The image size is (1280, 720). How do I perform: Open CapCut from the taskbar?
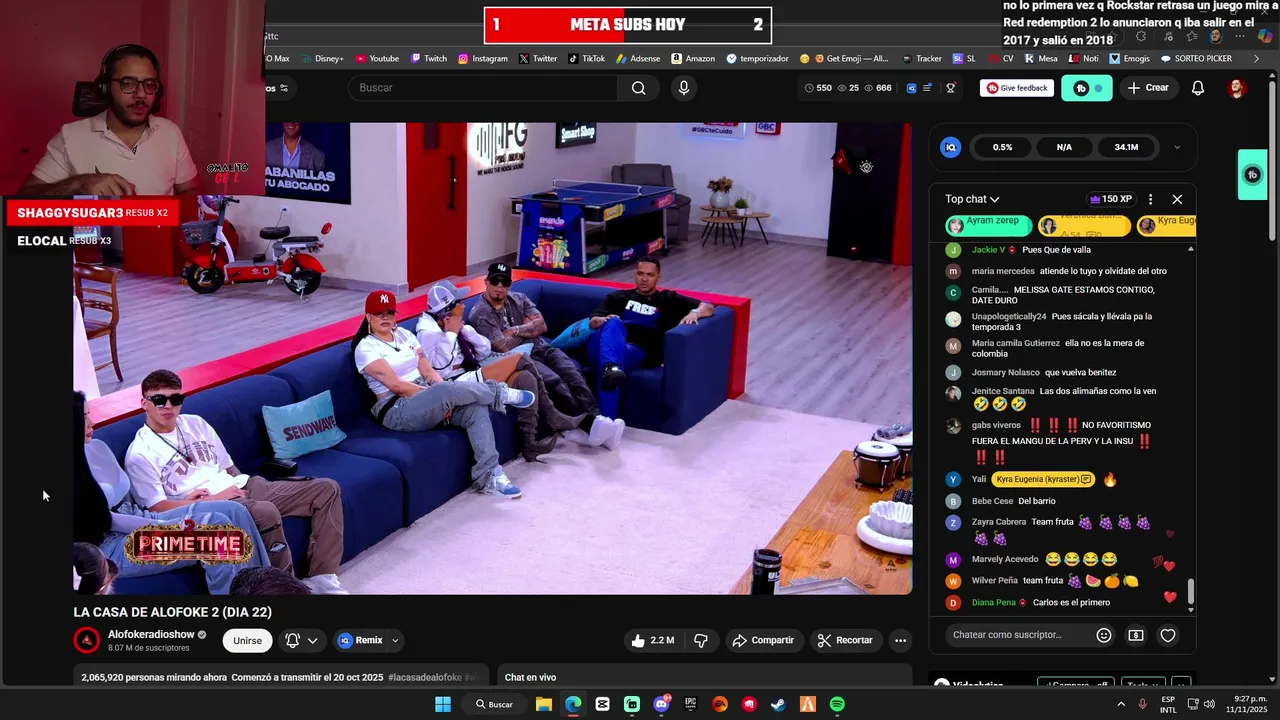(602, 704)
